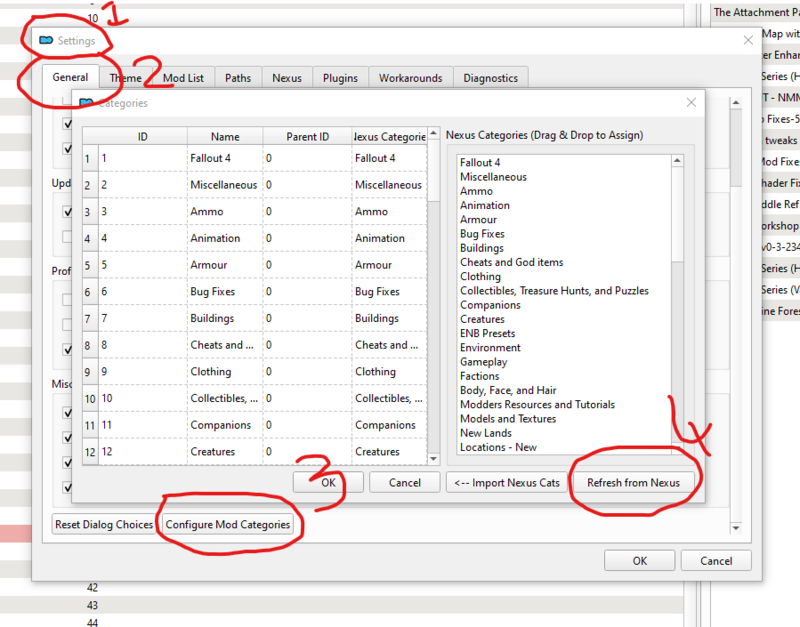The image size is (800, 627).
Task: Click Settings panel scroll down arrow
Action: click(x=736, y=528)
